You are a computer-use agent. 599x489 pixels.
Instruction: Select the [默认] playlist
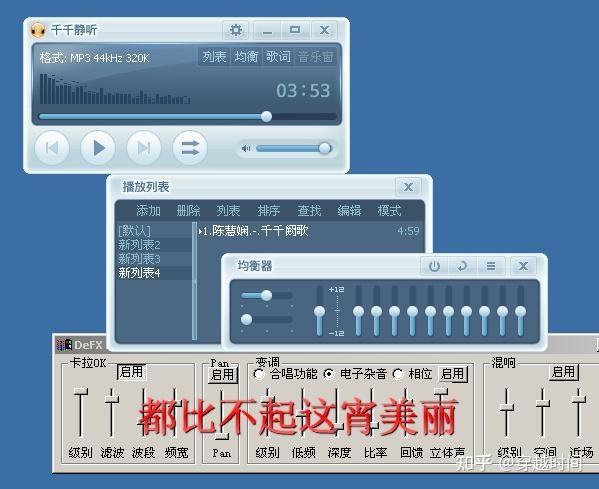click(154, 230)
